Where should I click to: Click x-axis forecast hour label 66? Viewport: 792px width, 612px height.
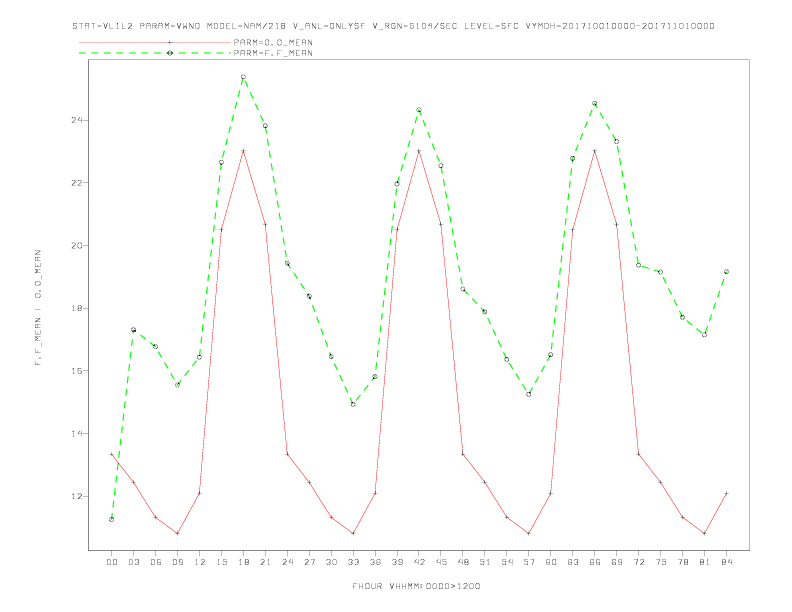(595, 562)
